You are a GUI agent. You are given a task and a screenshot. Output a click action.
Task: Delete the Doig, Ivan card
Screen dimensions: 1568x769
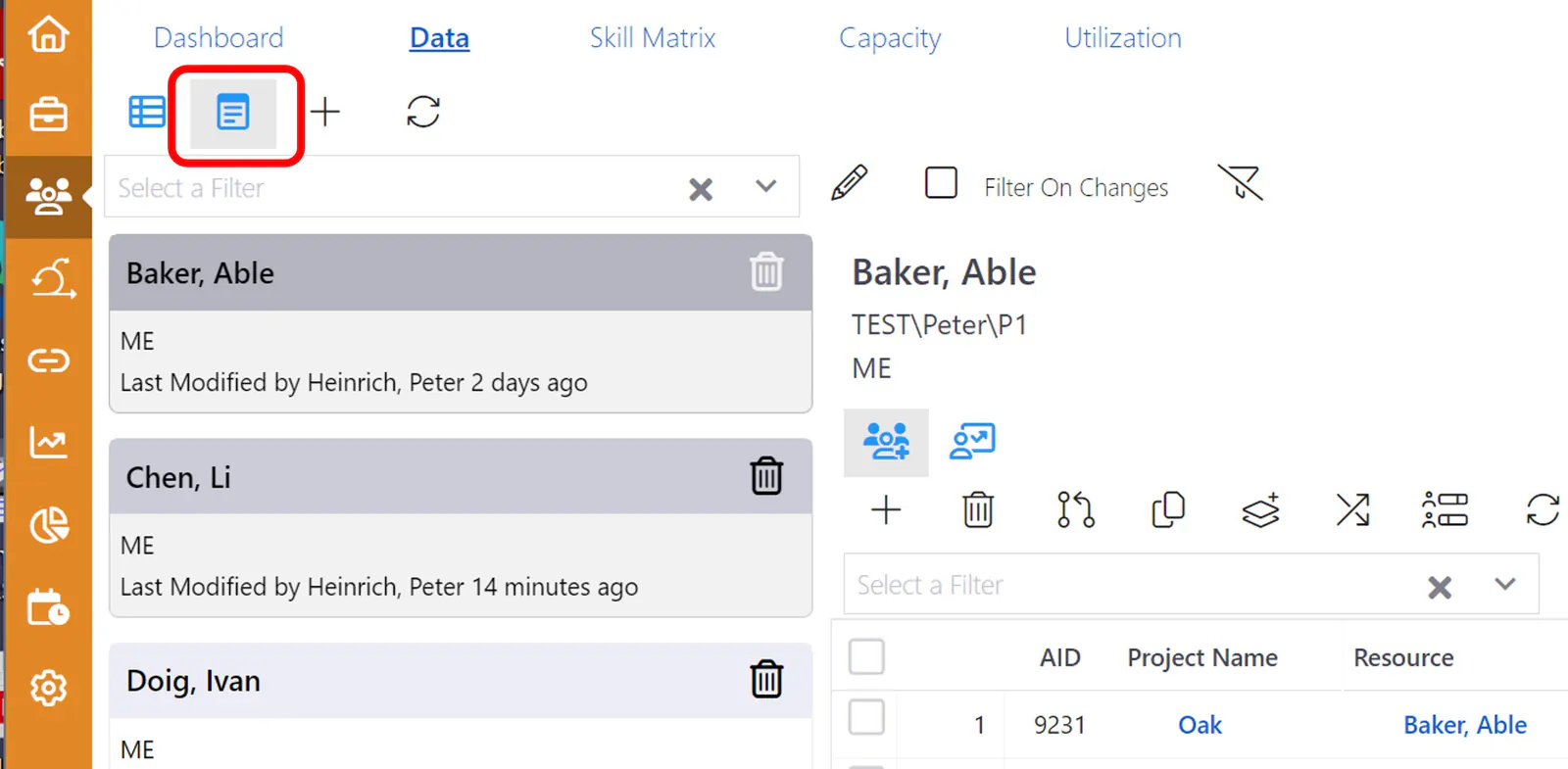[x=766, y=679]
